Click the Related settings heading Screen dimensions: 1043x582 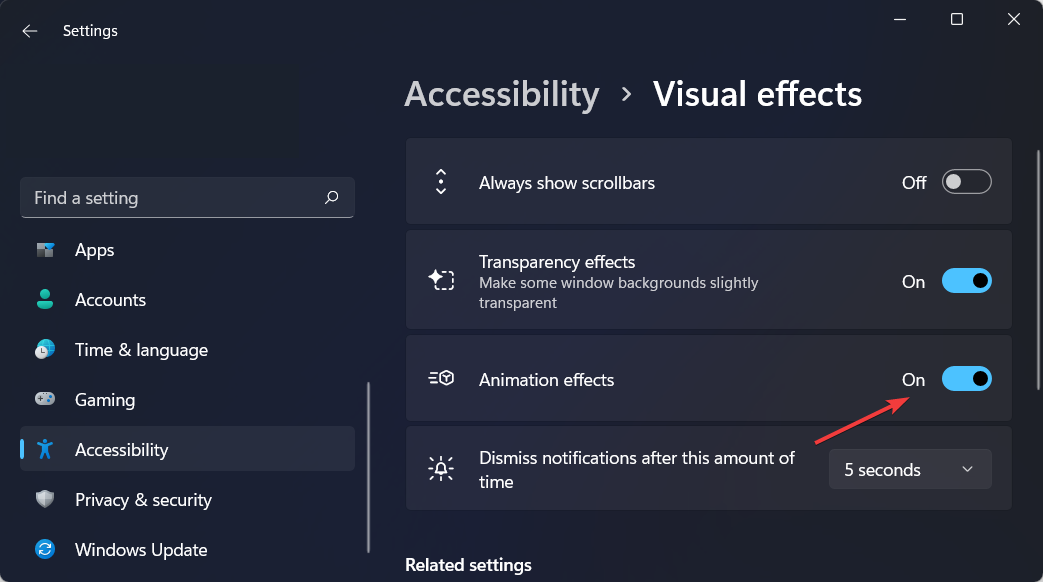468,564
